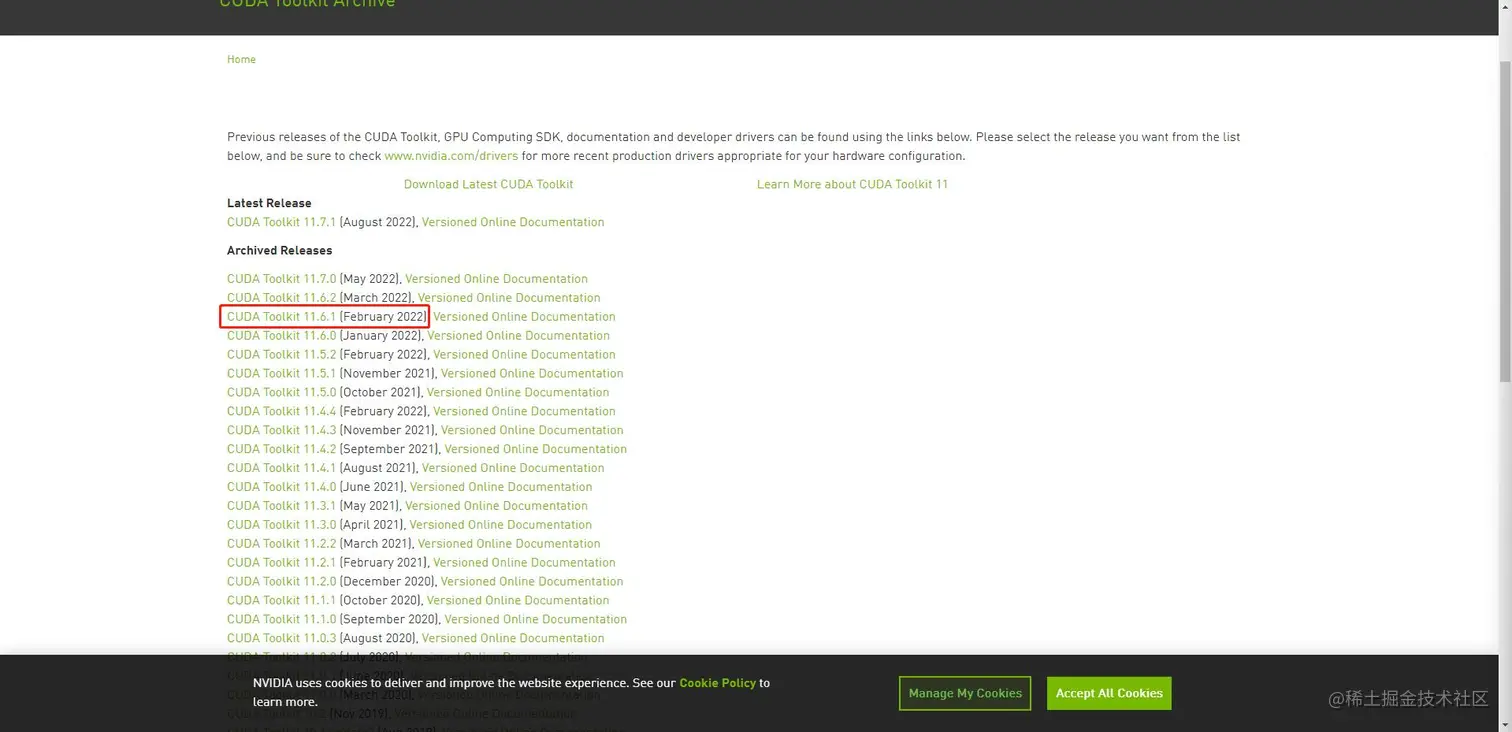The image size is (1512, 732).
Task: Open documentation for CUDA Toolkit 11.4.0
Action: (501, 487)
